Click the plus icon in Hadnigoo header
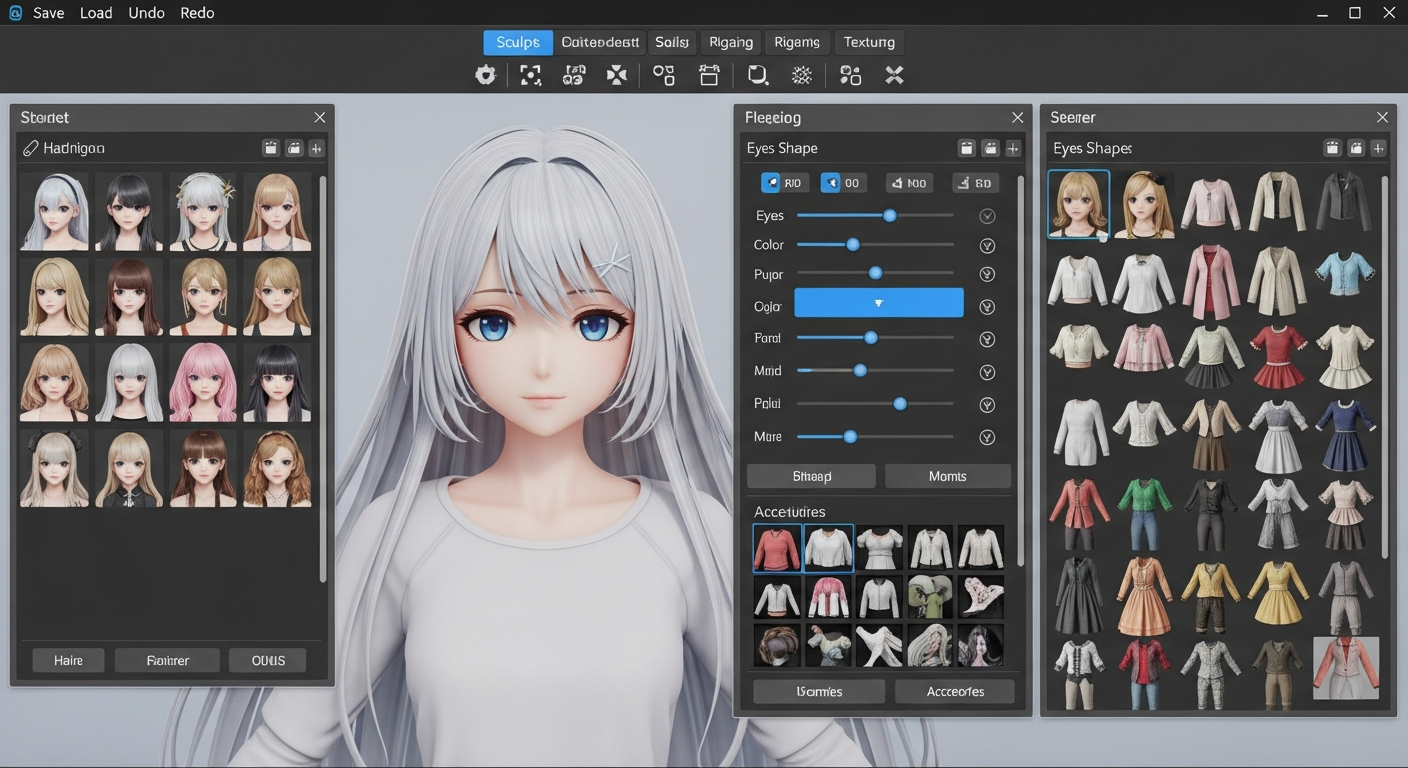This screenshot has height=768, width=1408. (x=316, y=148)
